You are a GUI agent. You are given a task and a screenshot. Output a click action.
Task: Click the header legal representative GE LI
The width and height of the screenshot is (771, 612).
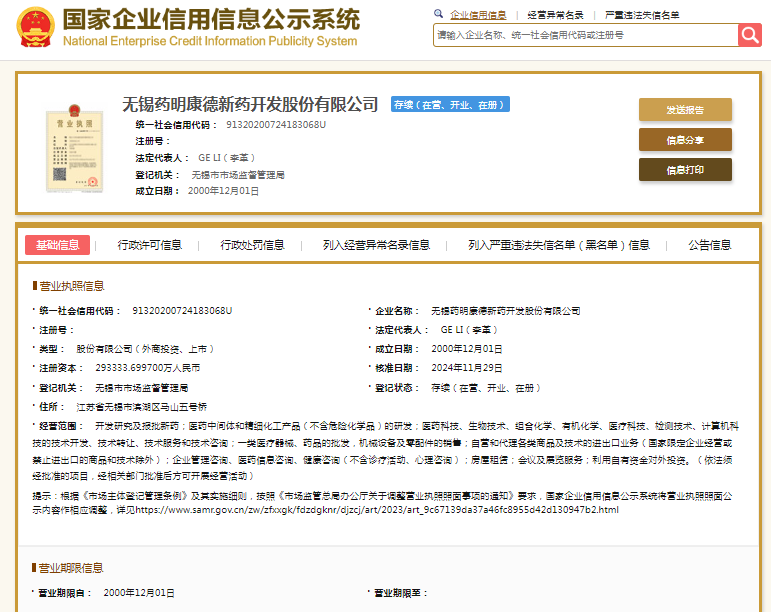click(226, 158)
